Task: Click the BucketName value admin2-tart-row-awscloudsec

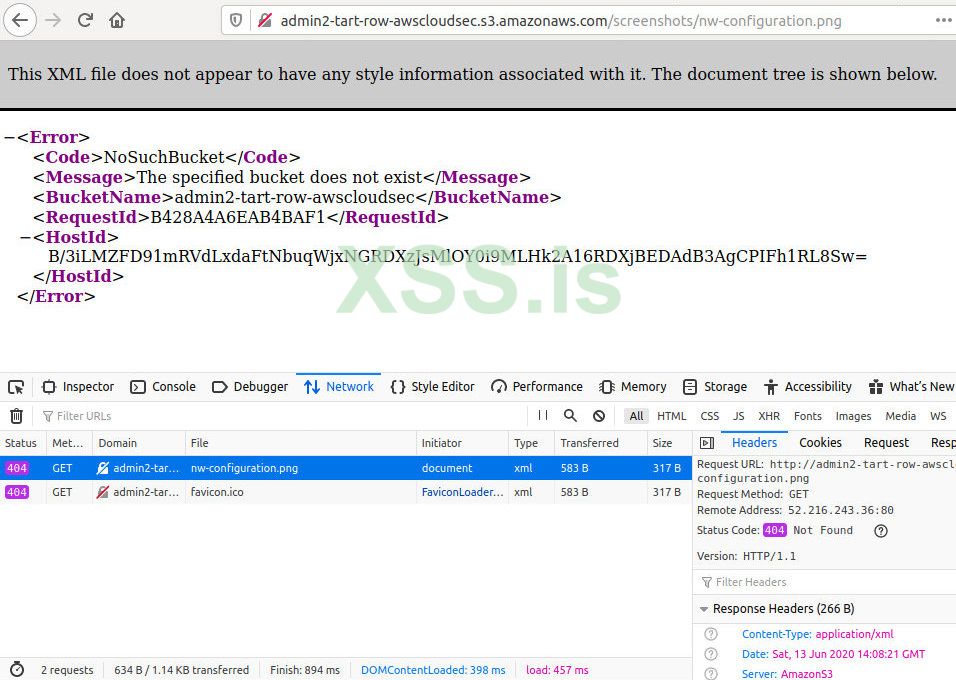Action: (294, 197)
